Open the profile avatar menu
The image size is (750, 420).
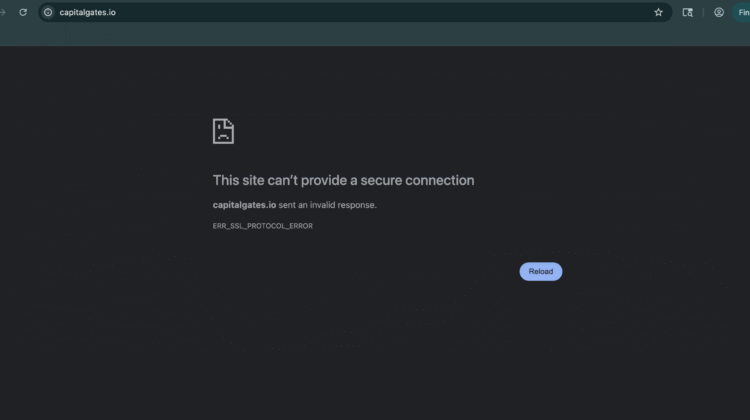(x=719, y=12)
